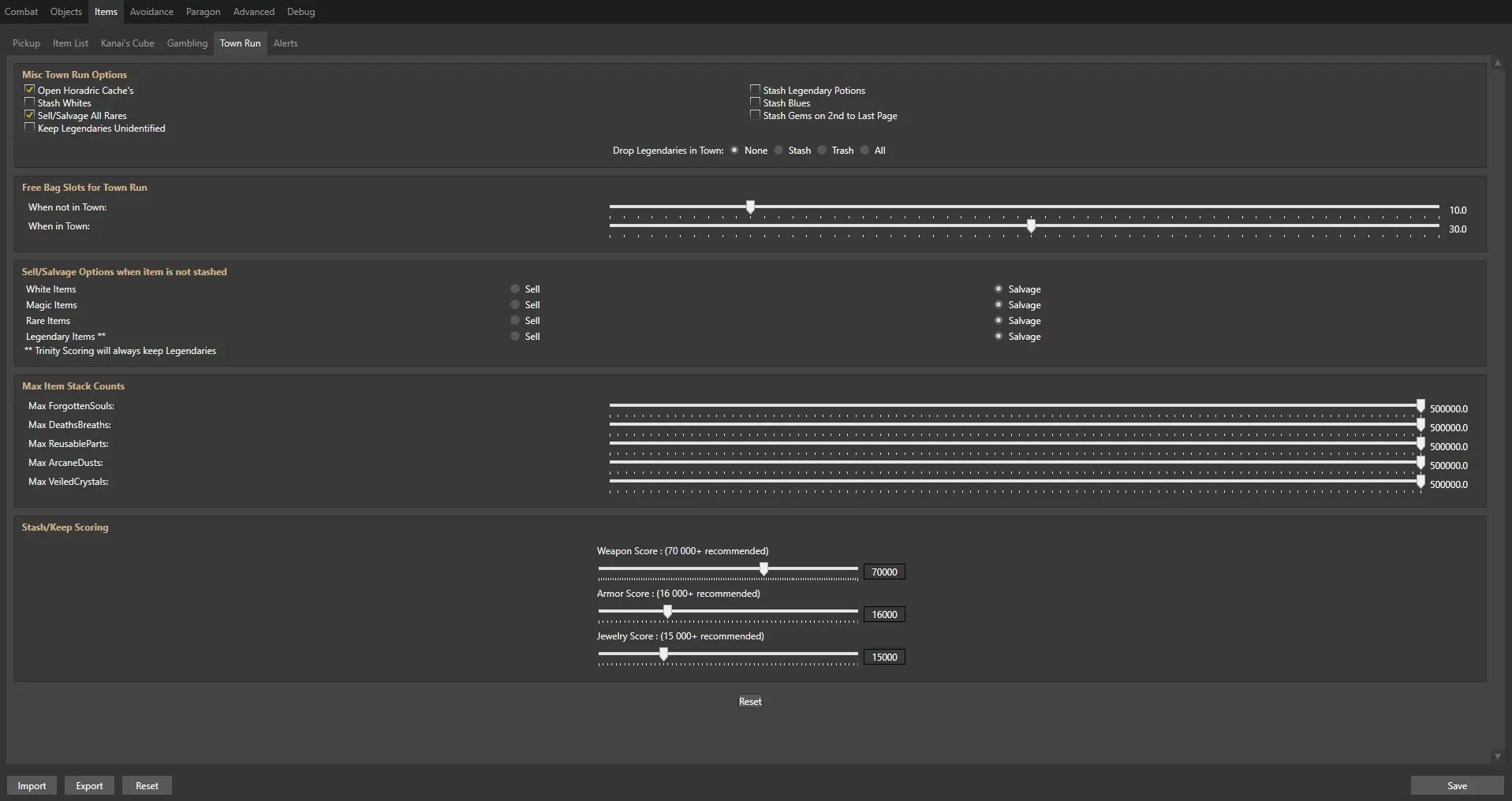This screenshot has height=801, width=1512.
Task: Select Salvage for Magic Items
Action: (999, 305)
